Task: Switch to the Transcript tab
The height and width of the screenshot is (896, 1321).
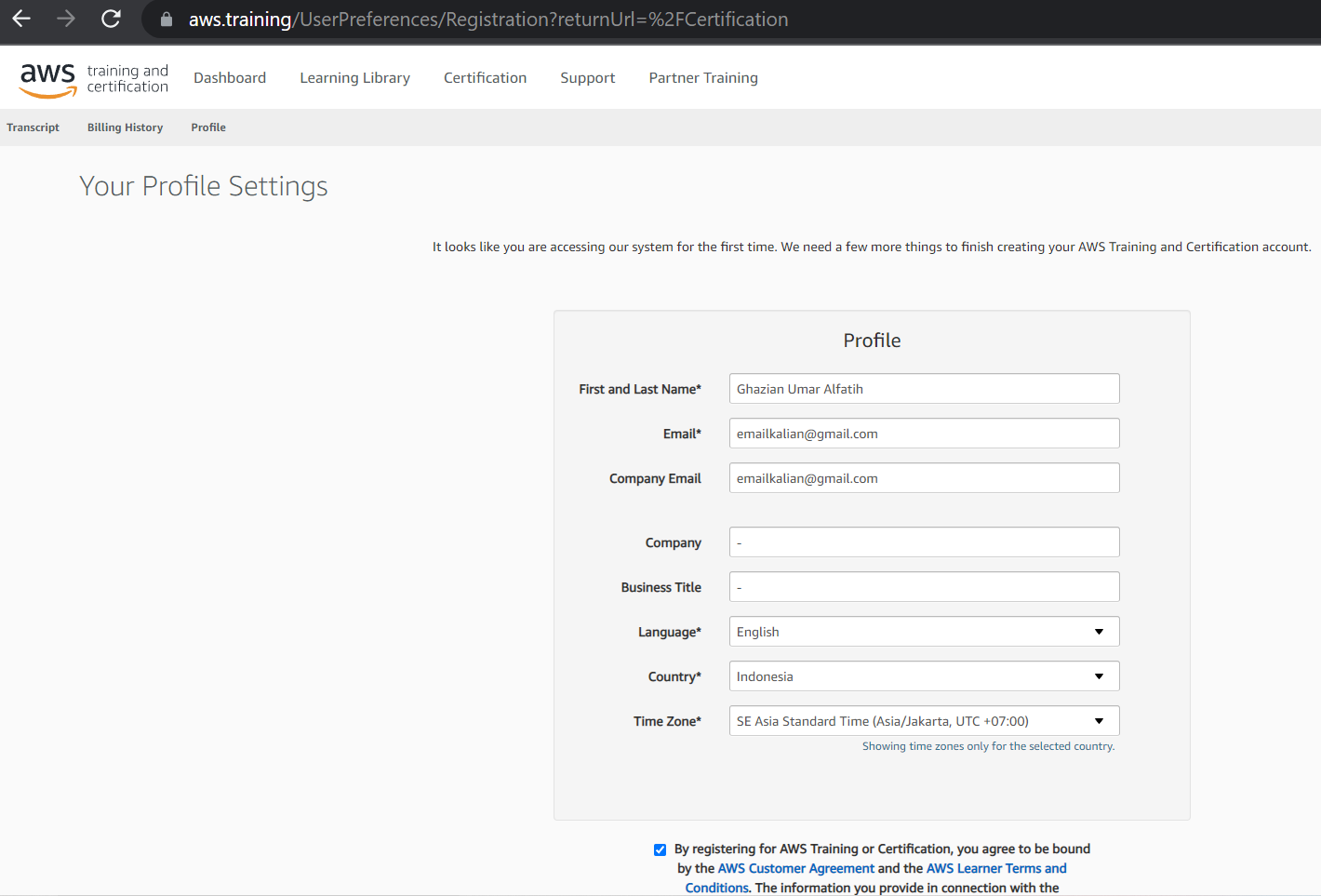Action: [33, 127]
